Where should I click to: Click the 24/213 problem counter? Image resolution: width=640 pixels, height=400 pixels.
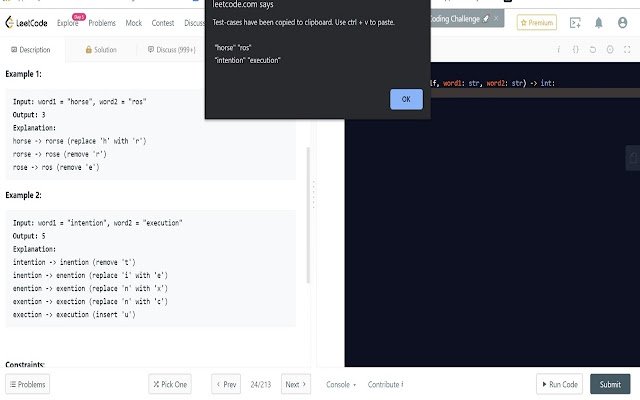pos(261,384)
